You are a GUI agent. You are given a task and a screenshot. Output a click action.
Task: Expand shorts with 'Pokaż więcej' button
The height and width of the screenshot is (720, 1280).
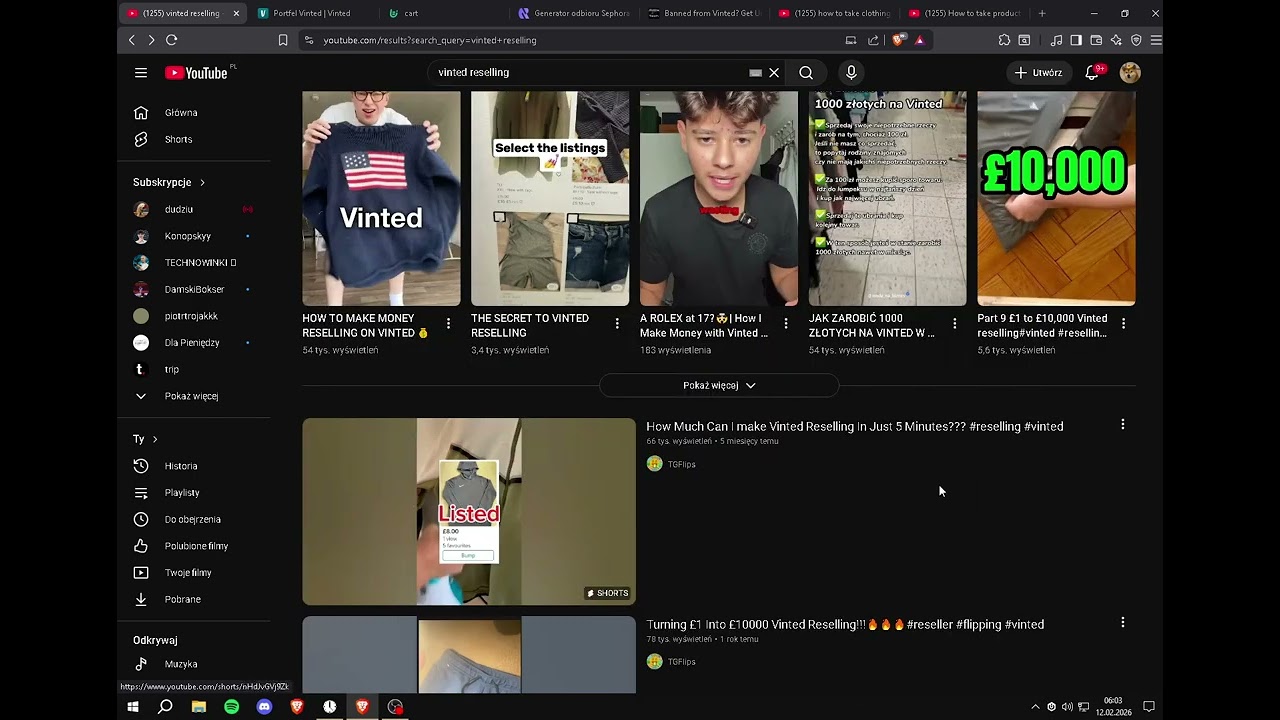tap(719, 385)
